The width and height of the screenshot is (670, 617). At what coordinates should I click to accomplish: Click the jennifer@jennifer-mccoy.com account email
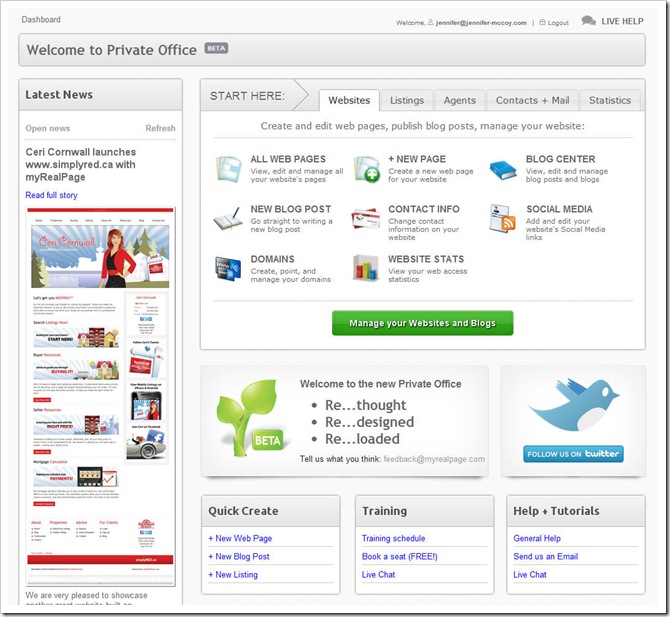(481, 23)
